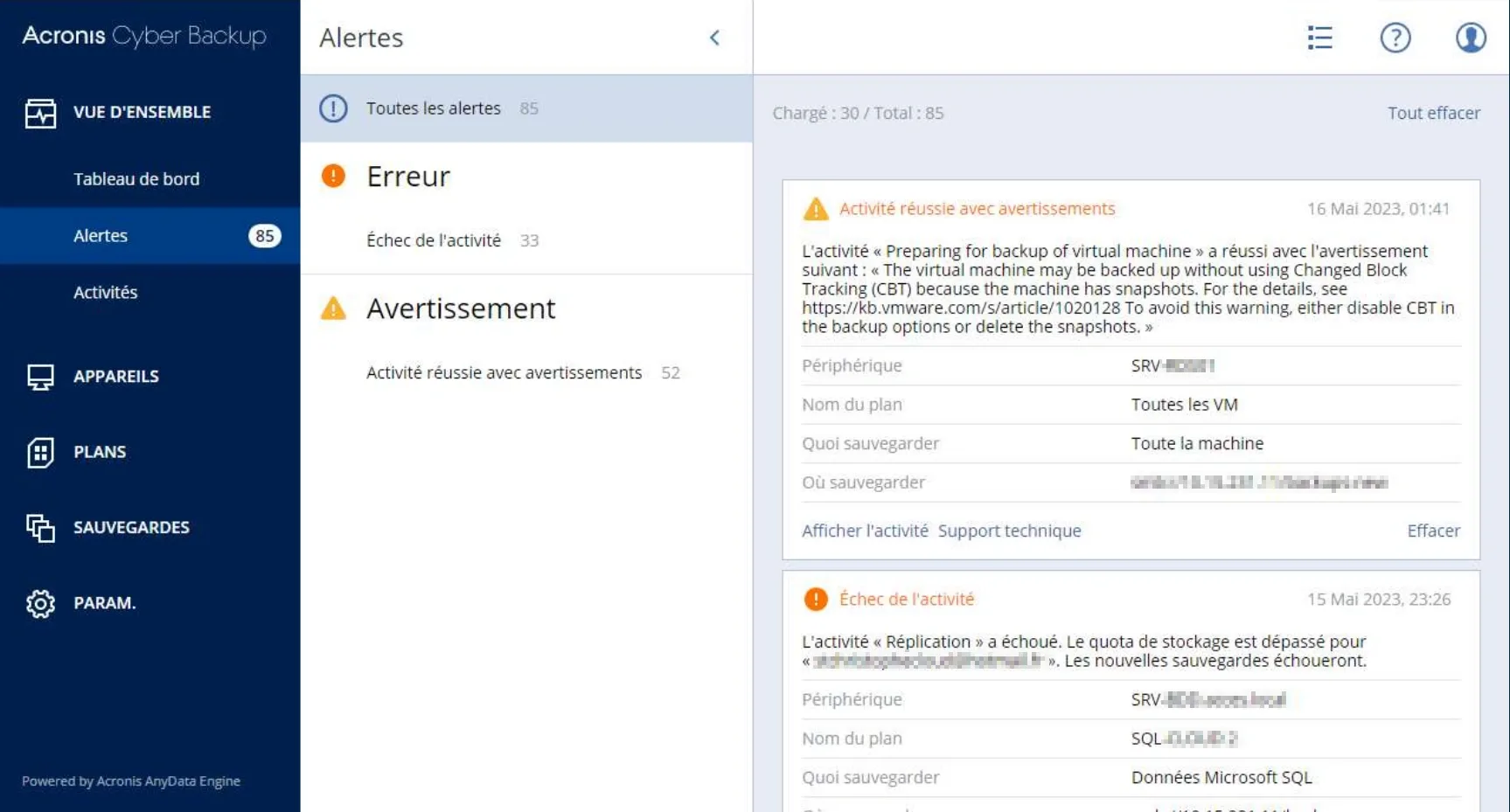The image size is (1510, 812).
Task: Open Tableau de bord
Action: [136, 178]
